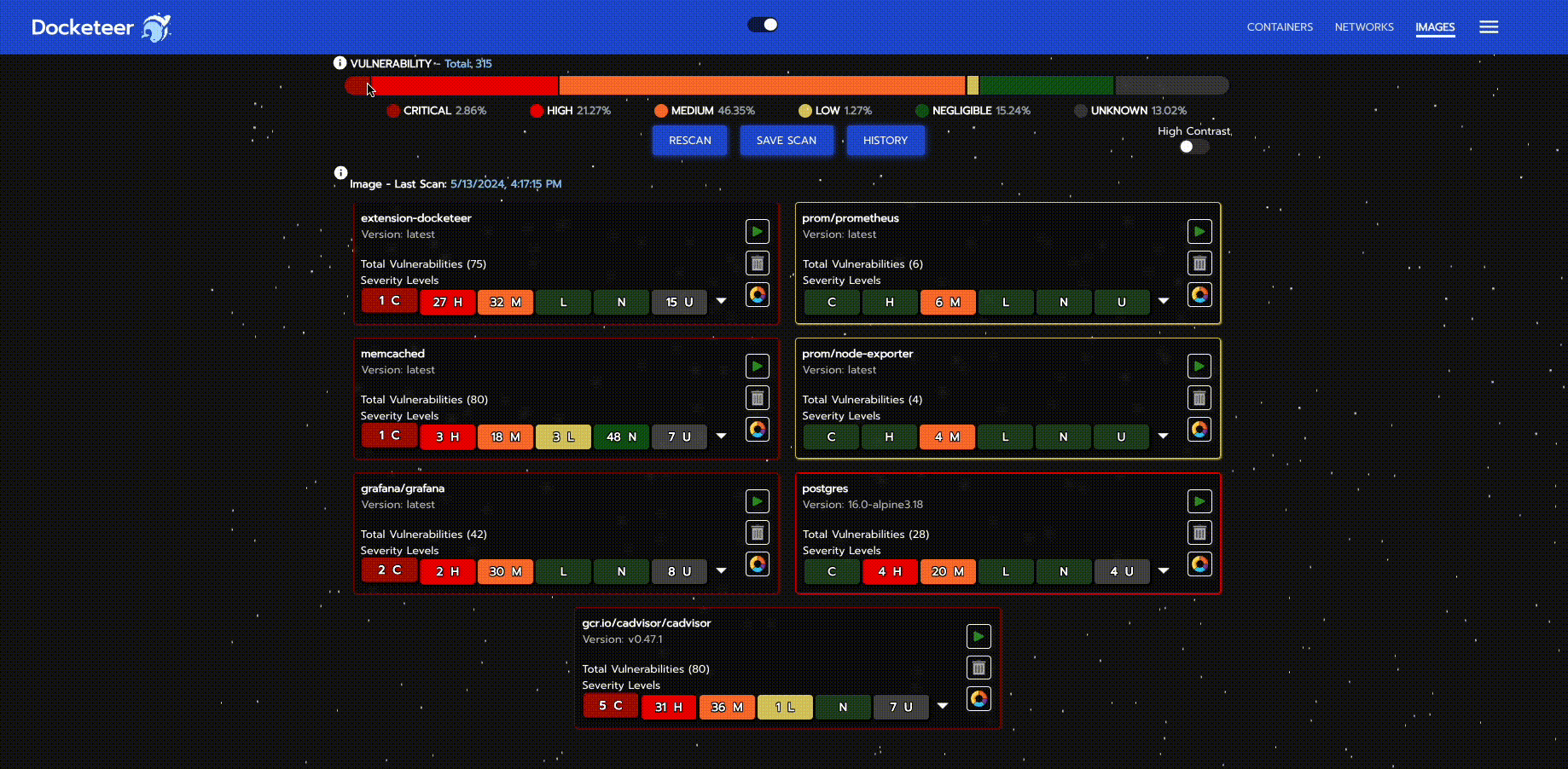Click extension-docketeer 15 U severity badge
This screenshot has width=1568, height=769.
pos(679,302)
